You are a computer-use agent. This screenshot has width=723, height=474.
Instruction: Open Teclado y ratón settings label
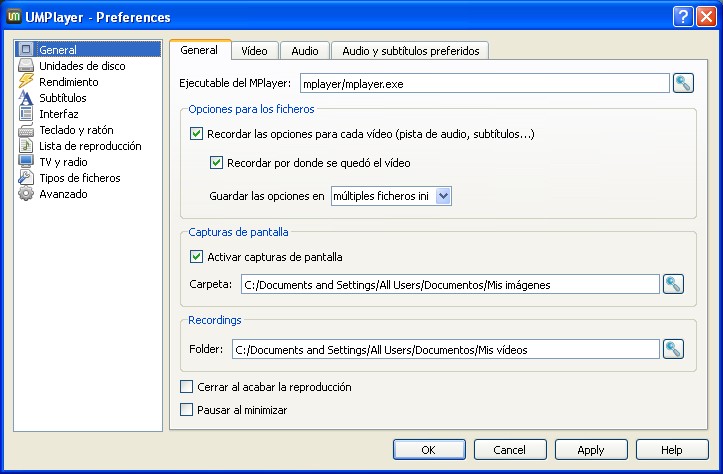coord(76,130)
